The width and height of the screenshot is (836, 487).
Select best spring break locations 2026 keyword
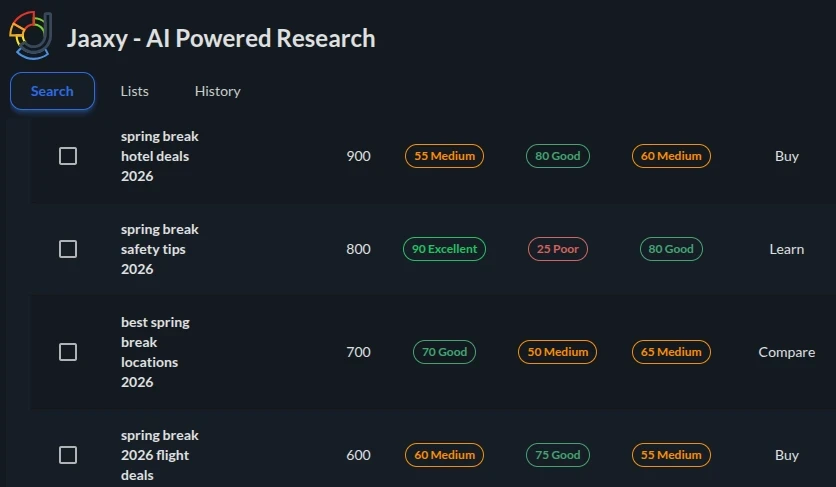click(x=155, y=352)
